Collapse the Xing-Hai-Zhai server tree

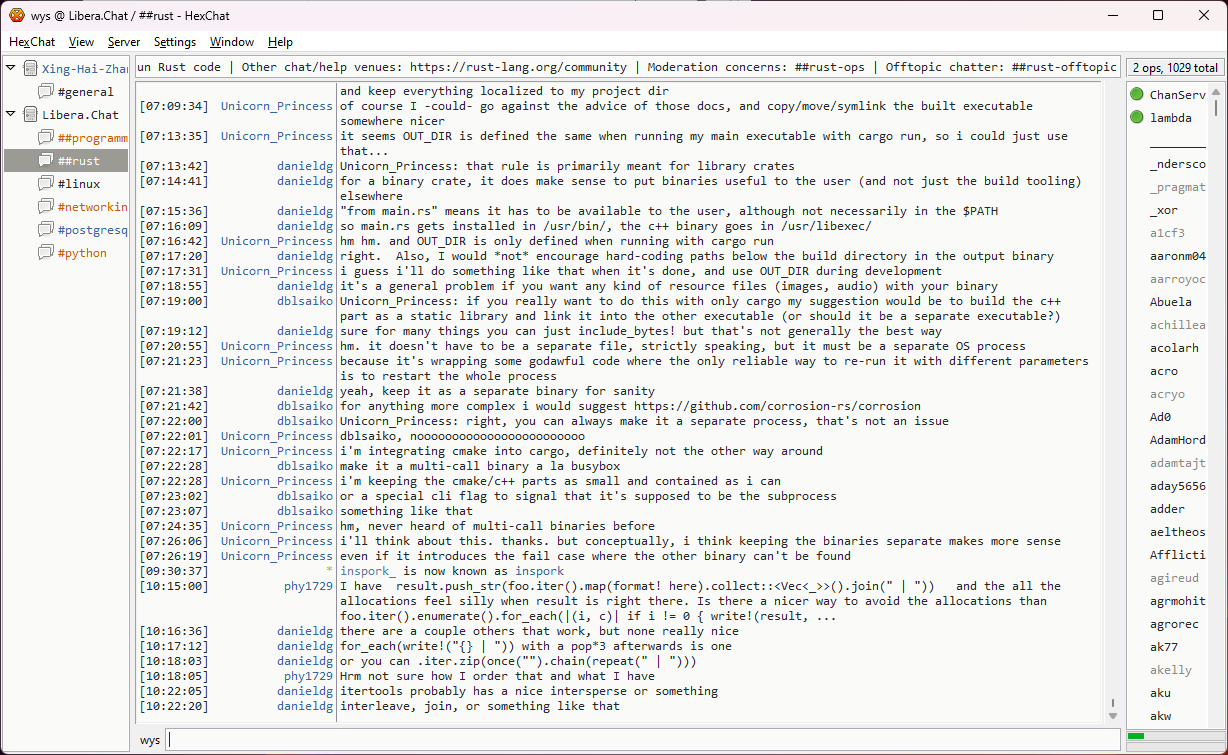tap(11, 68)
